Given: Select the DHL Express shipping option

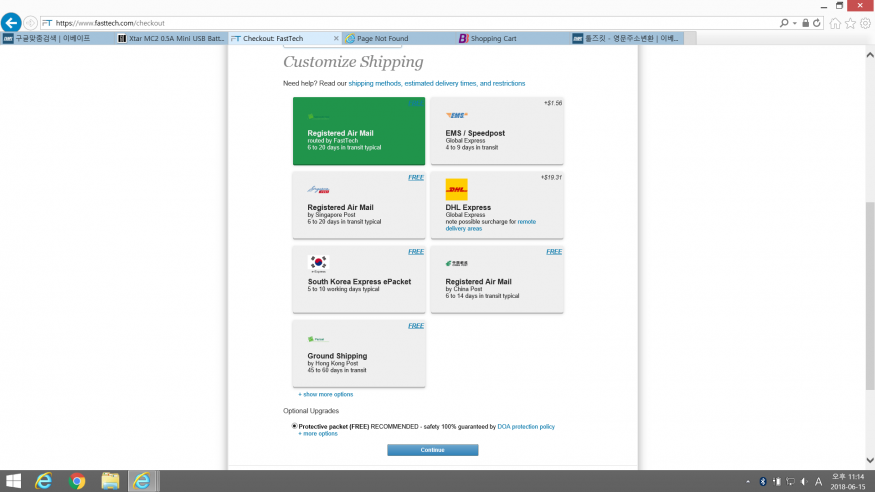Looking at the screenshot, I should pos(497,205).
